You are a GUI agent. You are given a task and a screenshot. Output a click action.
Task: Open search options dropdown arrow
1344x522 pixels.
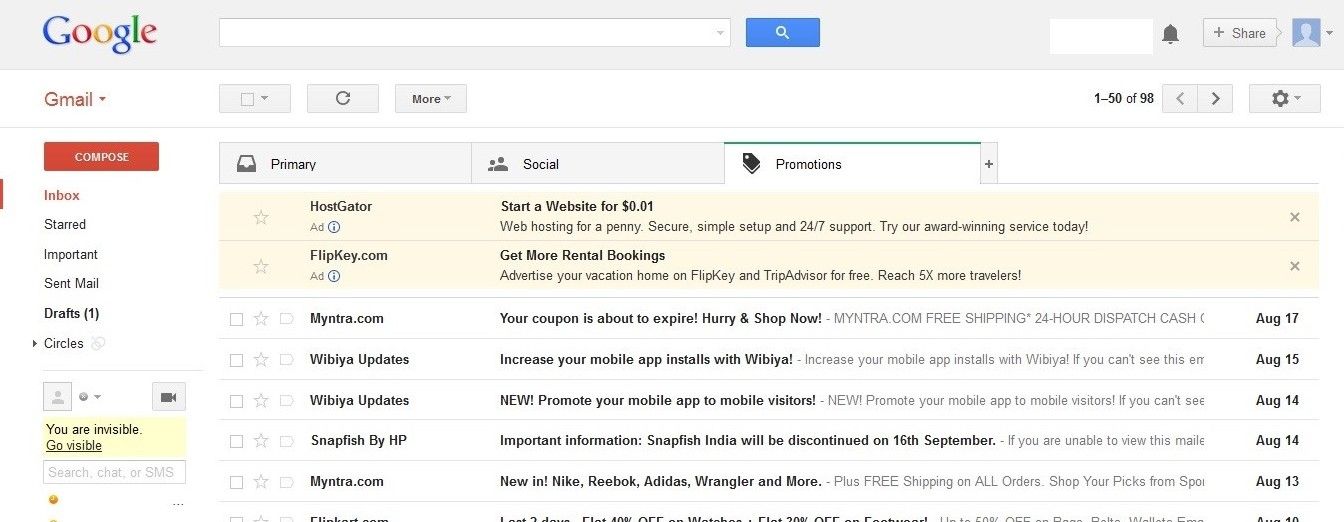(720, 33)
